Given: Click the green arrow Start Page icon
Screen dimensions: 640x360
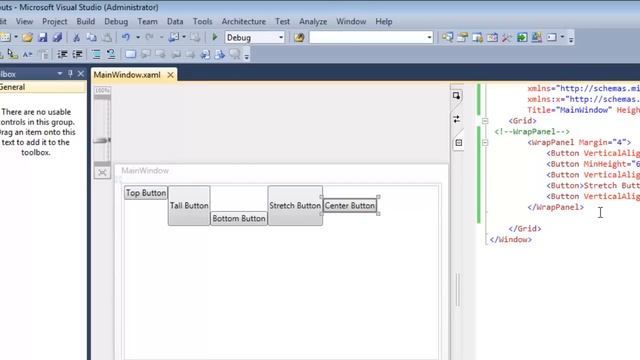Looking at the screenshot, I should 522,38.
